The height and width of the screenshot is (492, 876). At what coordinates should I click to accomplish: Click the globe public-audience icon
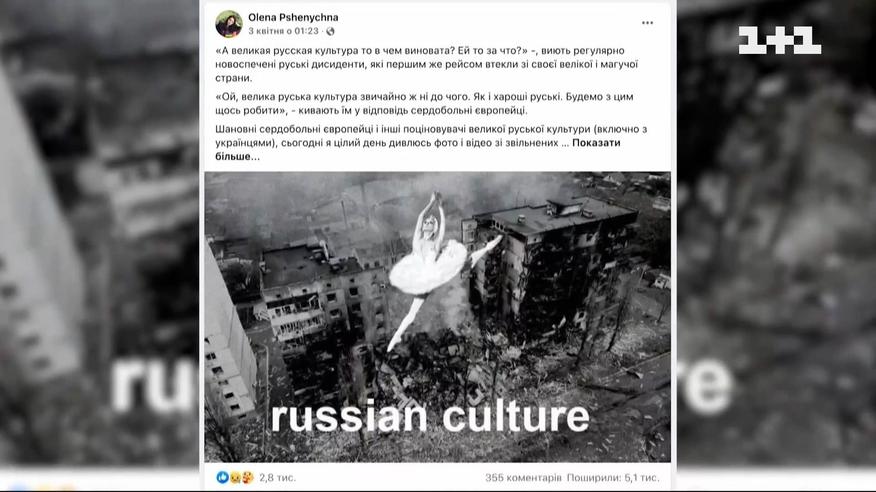click(330, 31)
